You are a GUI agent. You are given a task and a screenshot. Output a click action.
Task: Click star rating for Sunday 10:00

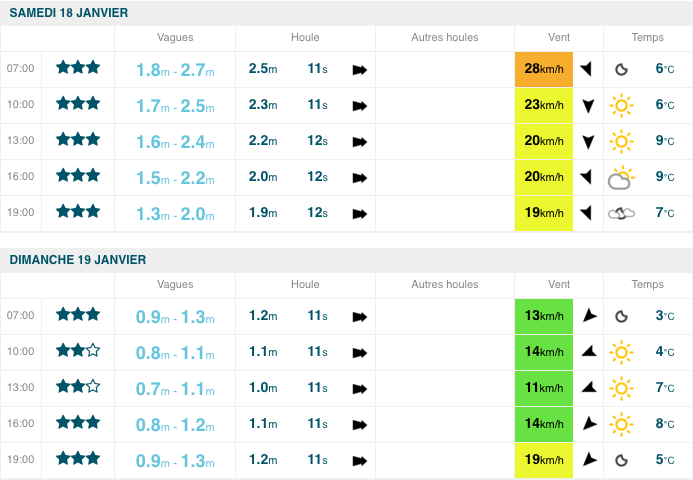pos(78,351)
